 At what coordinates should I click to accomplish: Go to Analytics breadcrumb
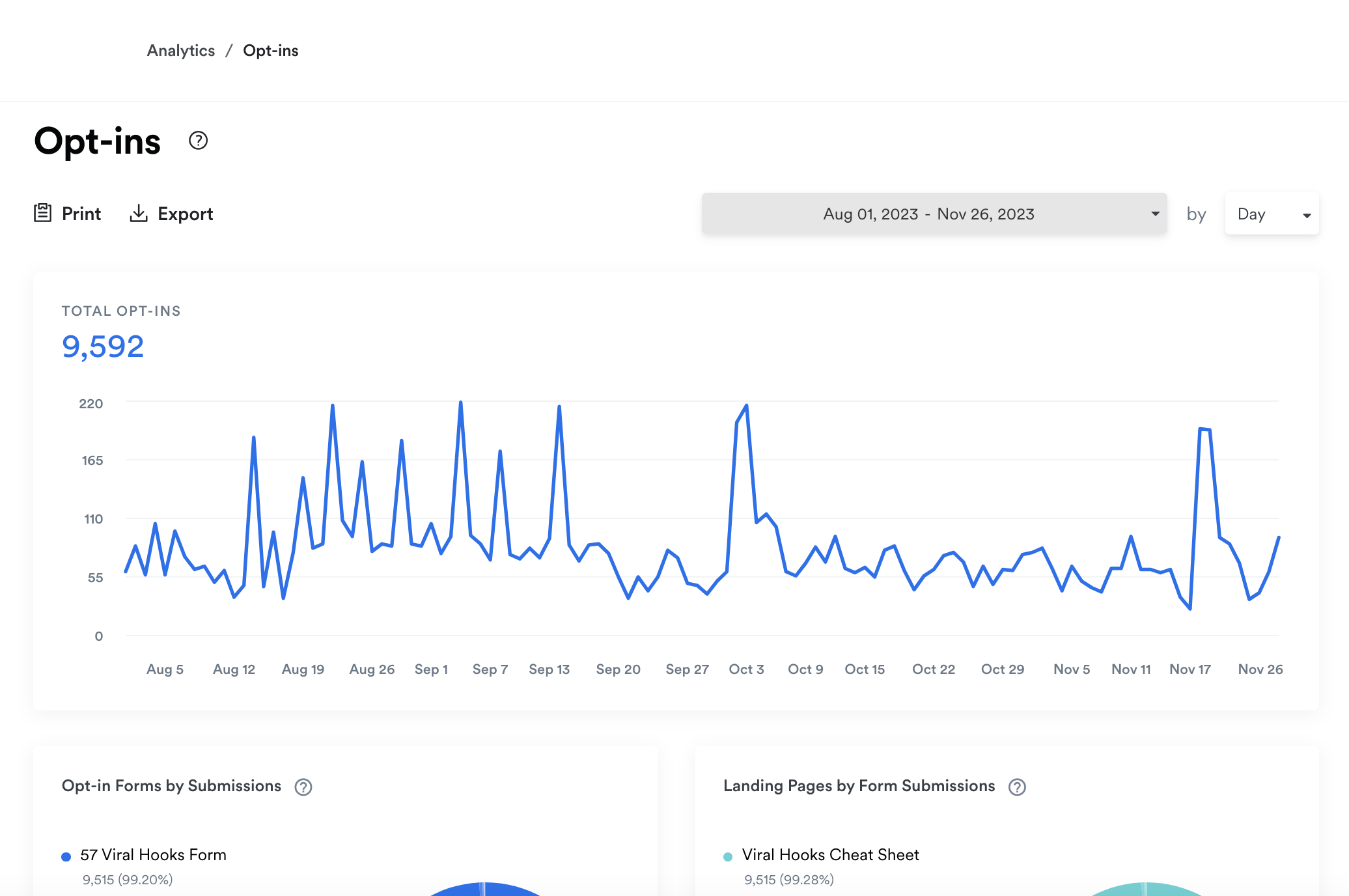(x=180, y=51)
